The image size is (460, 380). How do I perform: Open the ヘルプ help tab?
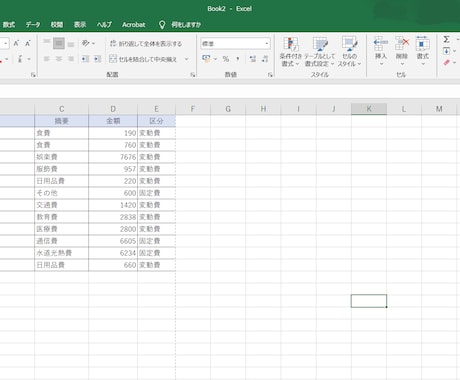[104, 25]
